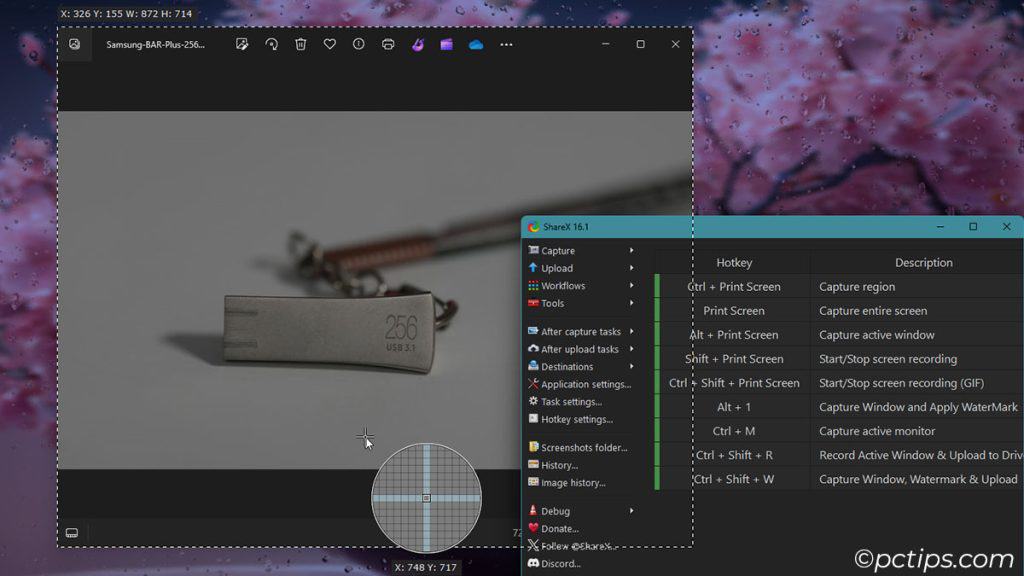Mark the photo as favorite with heart icon

(x=329, y=44)
